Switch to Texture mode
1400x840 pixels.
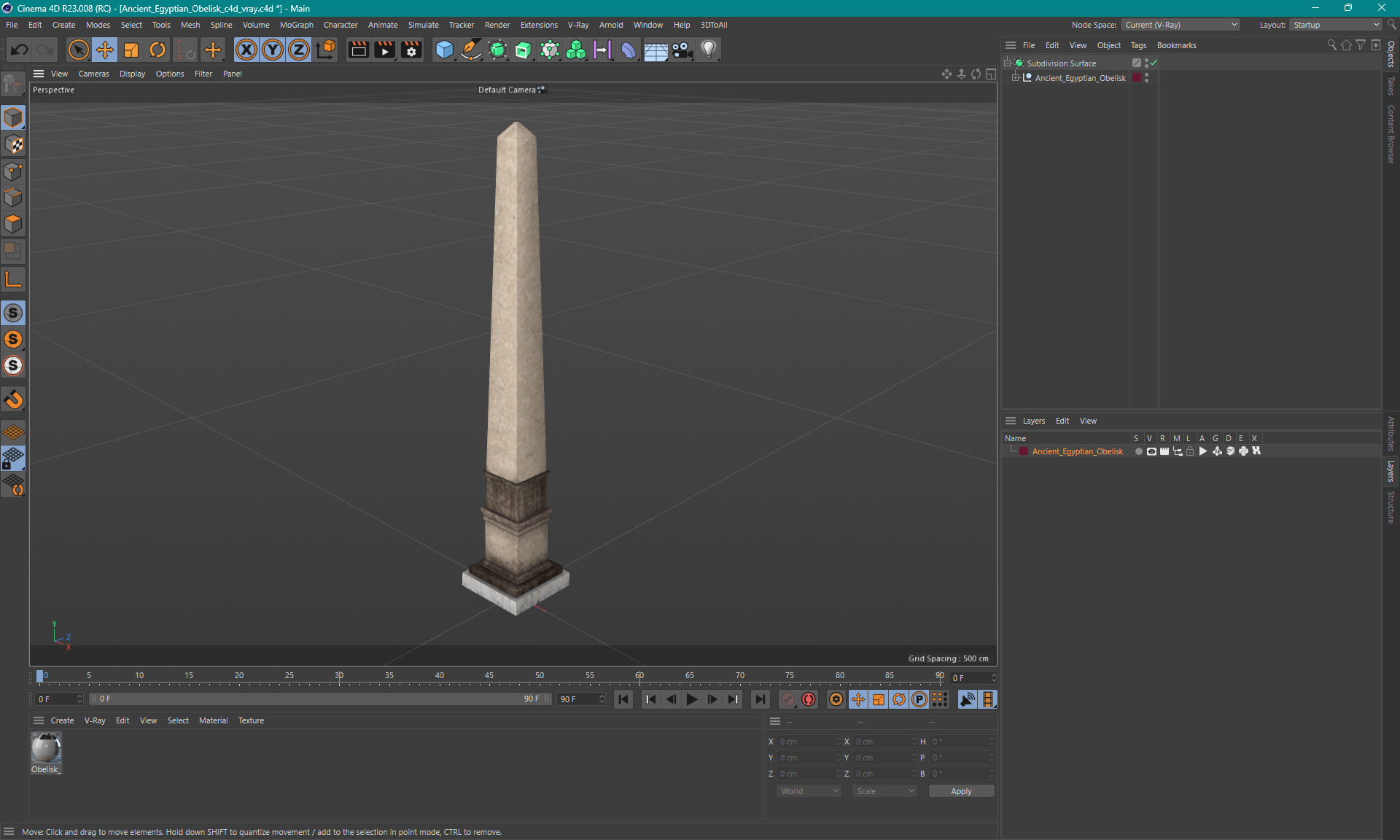pyautogui.click(x=13, y=144)
